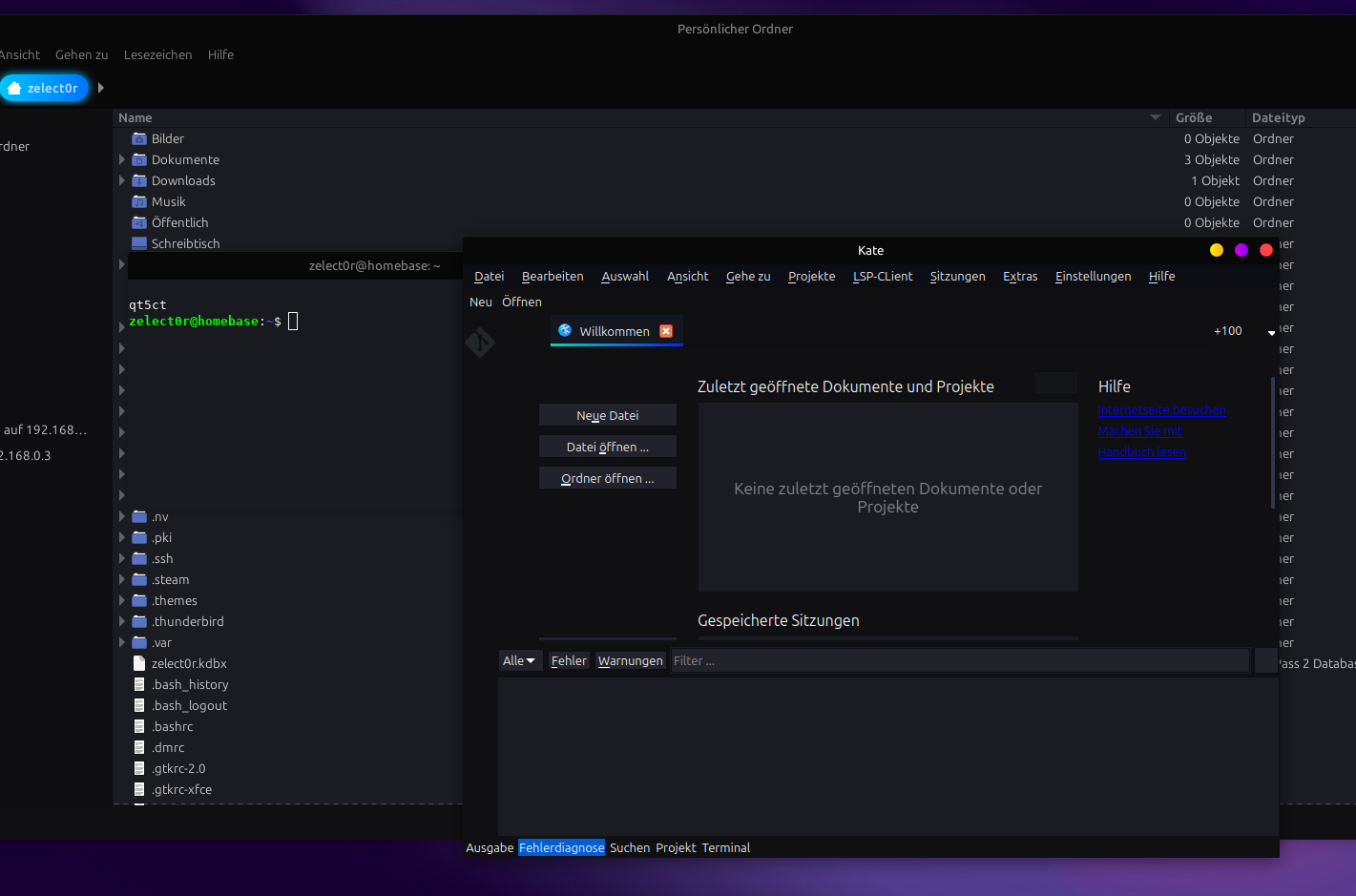This screenshot has height=896, width=1356.
Task: Click the terminal prompt zelect0r@homebase
Action: click(194, 322)
